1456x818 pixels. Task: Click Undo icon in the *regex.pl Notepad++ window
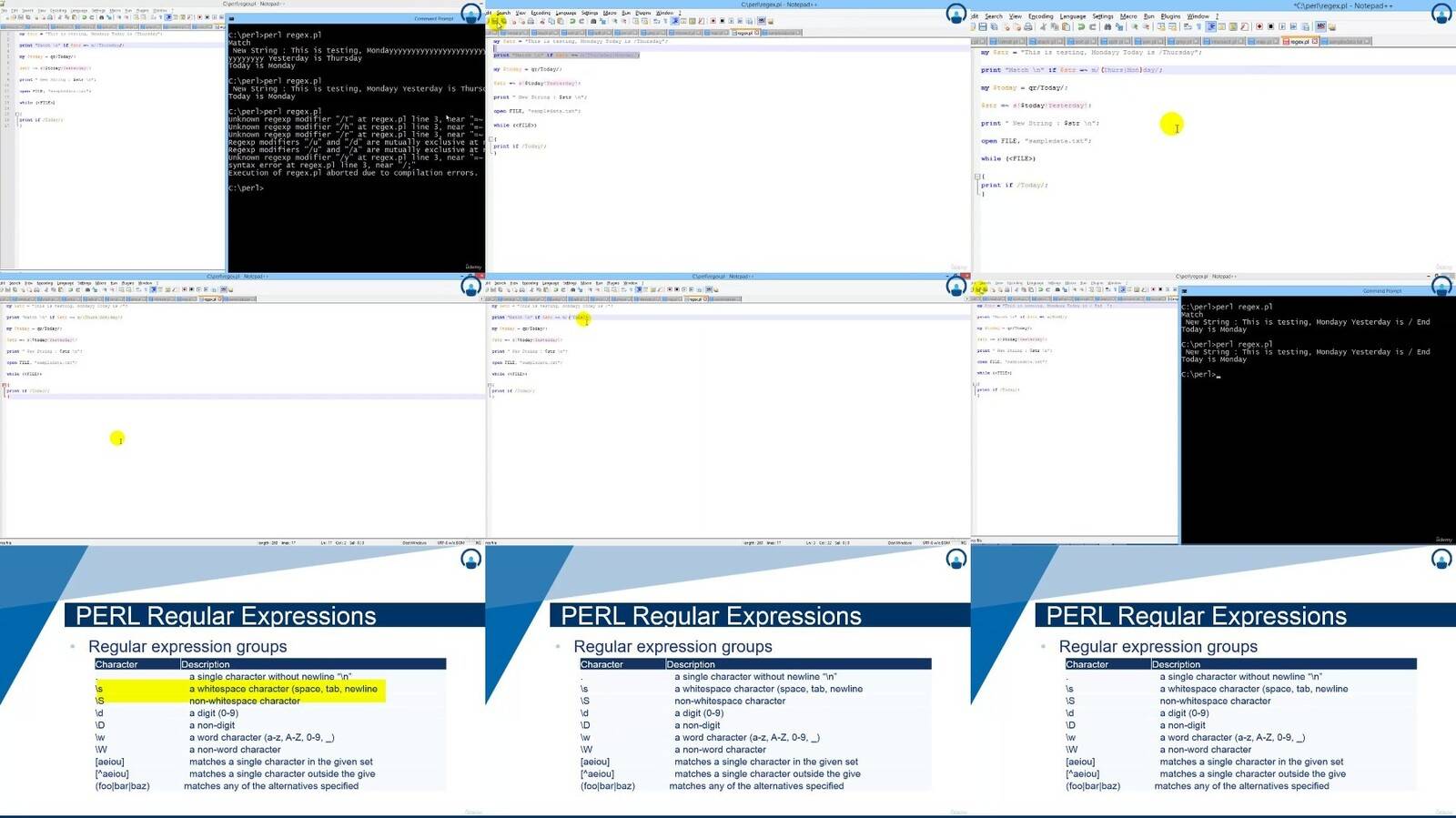click(1081, 26)
